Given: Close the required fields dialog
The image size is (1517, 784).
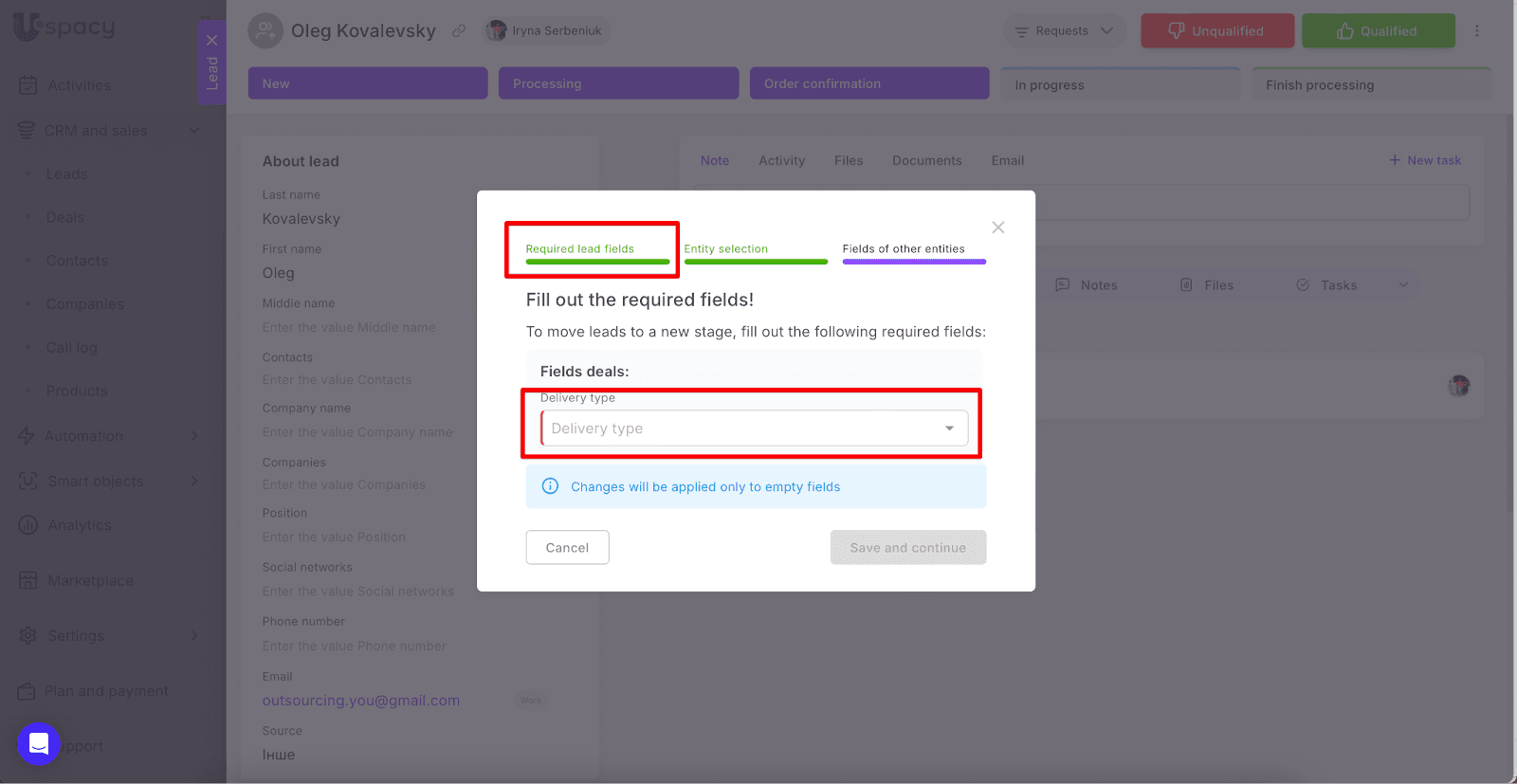Looking at the screenshot, I should (997, 228).
